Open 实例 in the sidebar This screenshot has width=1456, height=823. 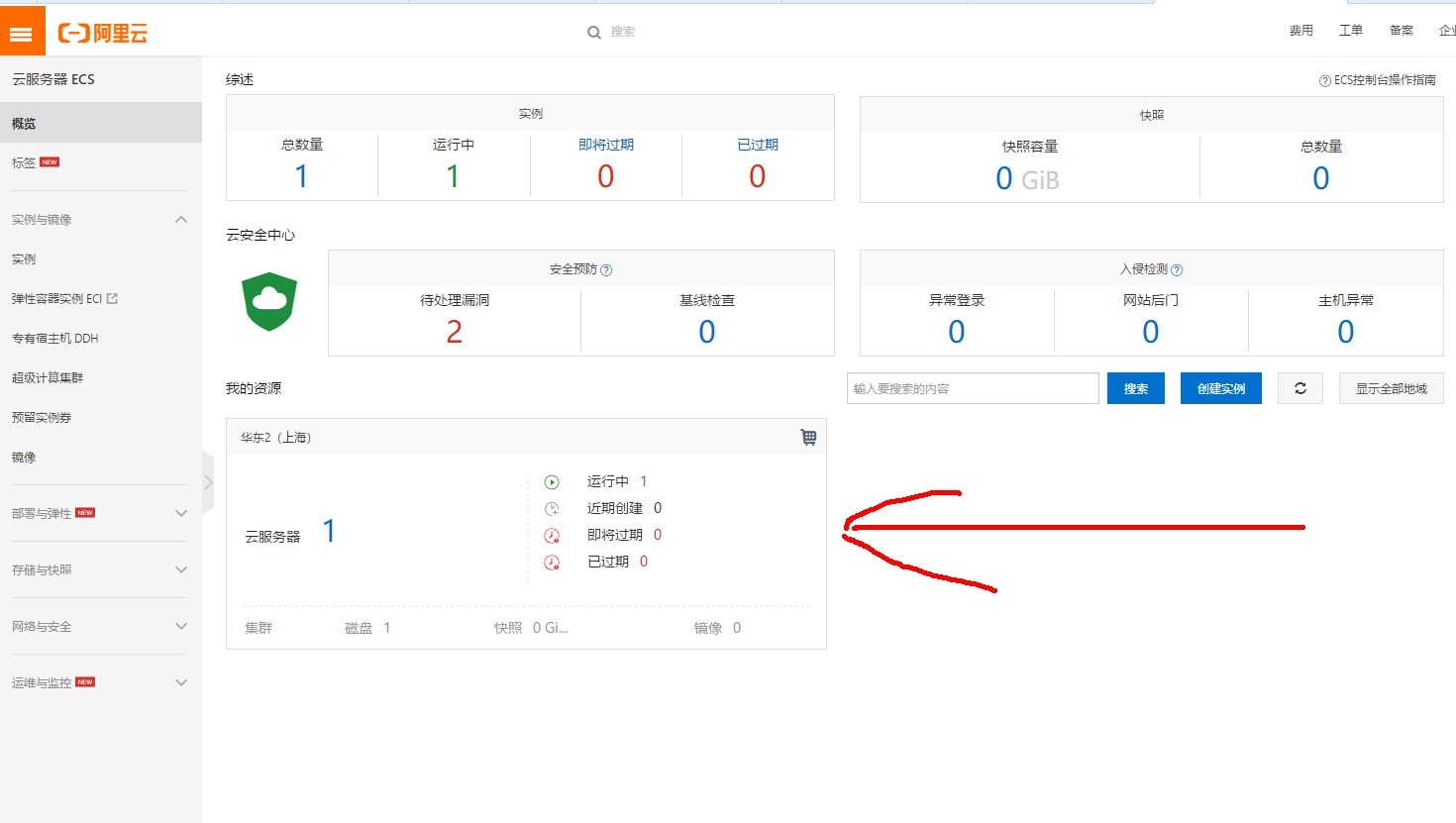[24, 258]
